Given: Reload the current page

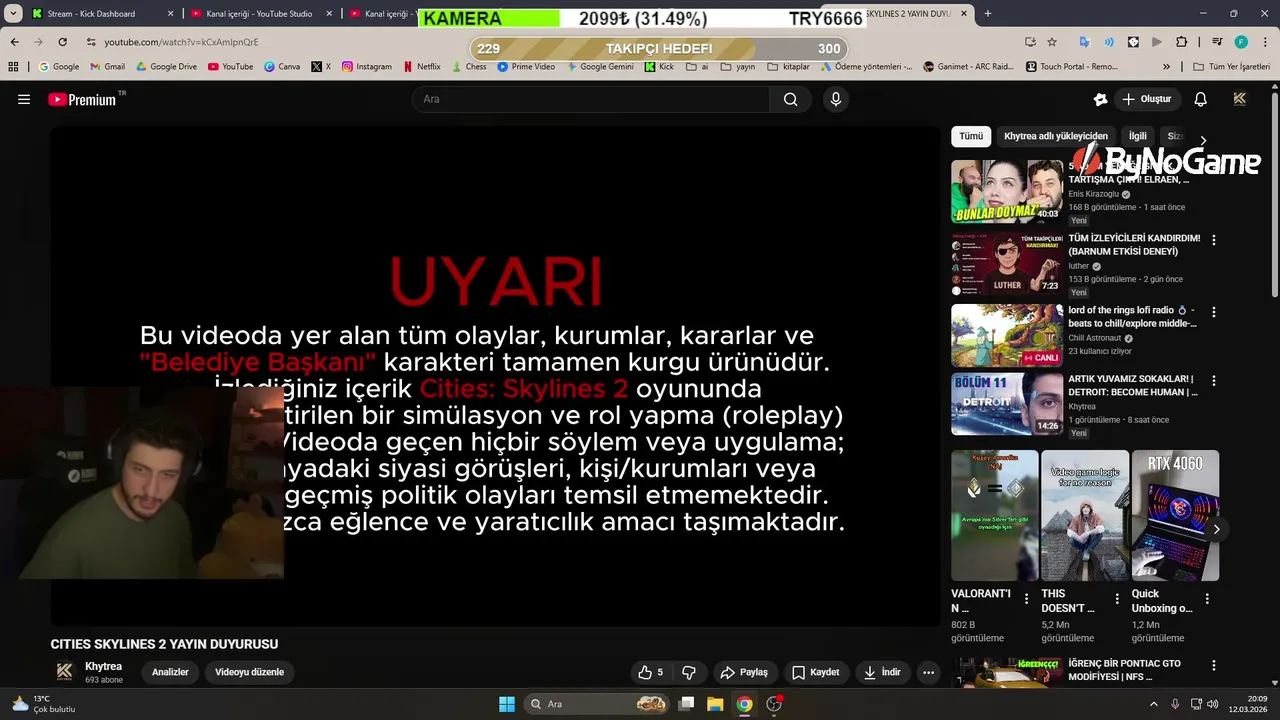Looking at the screenshot, I should coord(62,42).
